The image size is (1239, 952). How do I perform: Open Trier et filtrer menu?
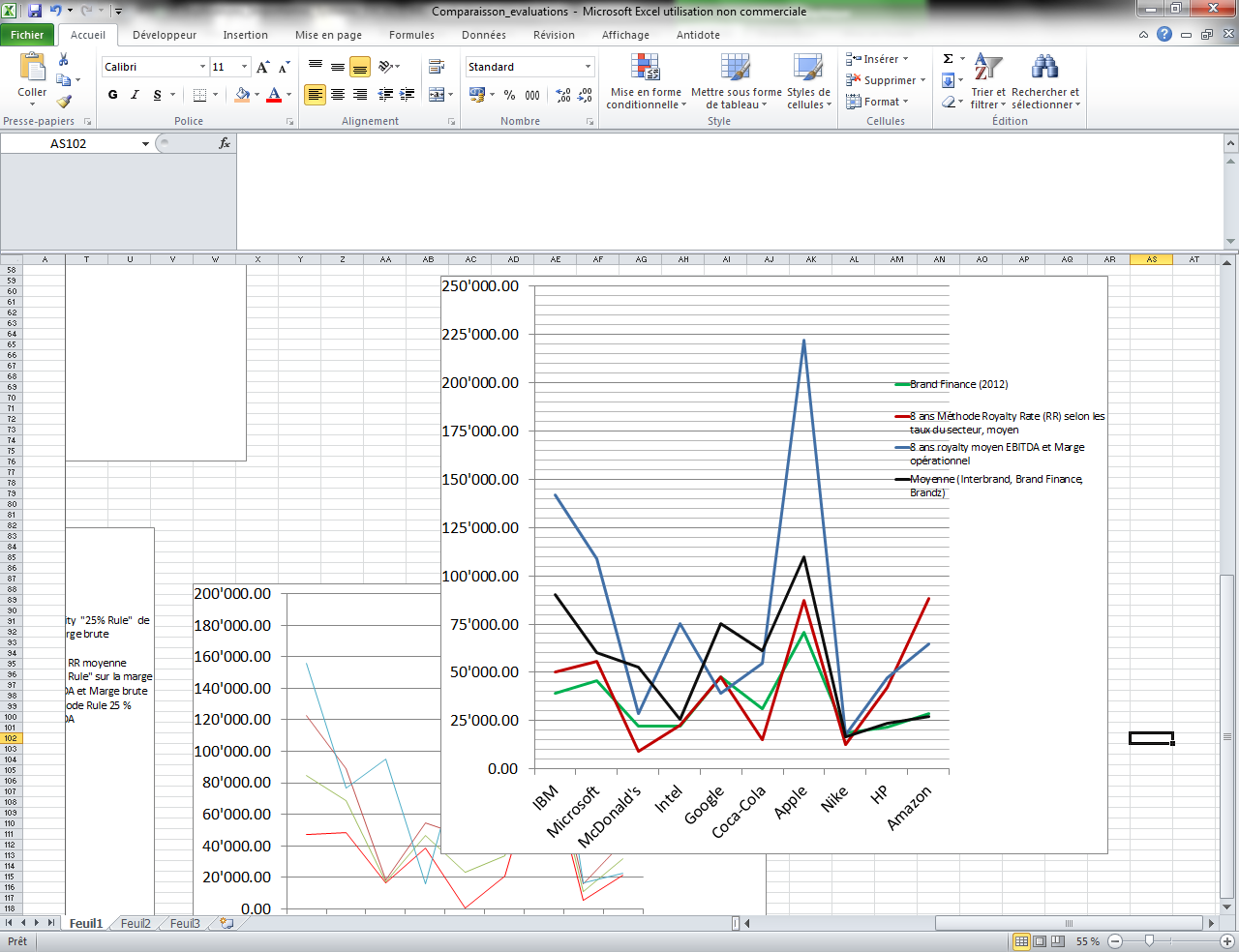click(988, 81)
